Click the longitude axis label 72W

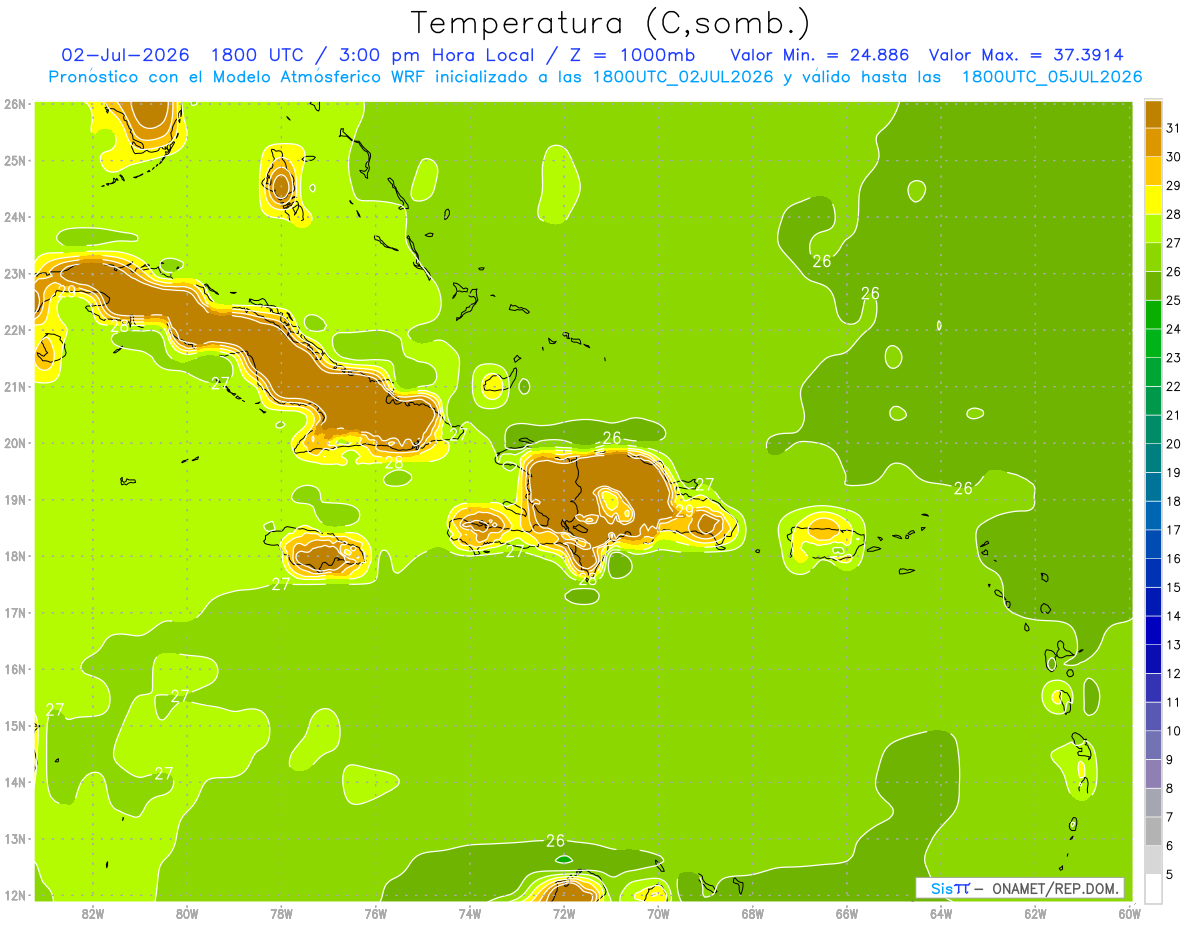point(564,912)
